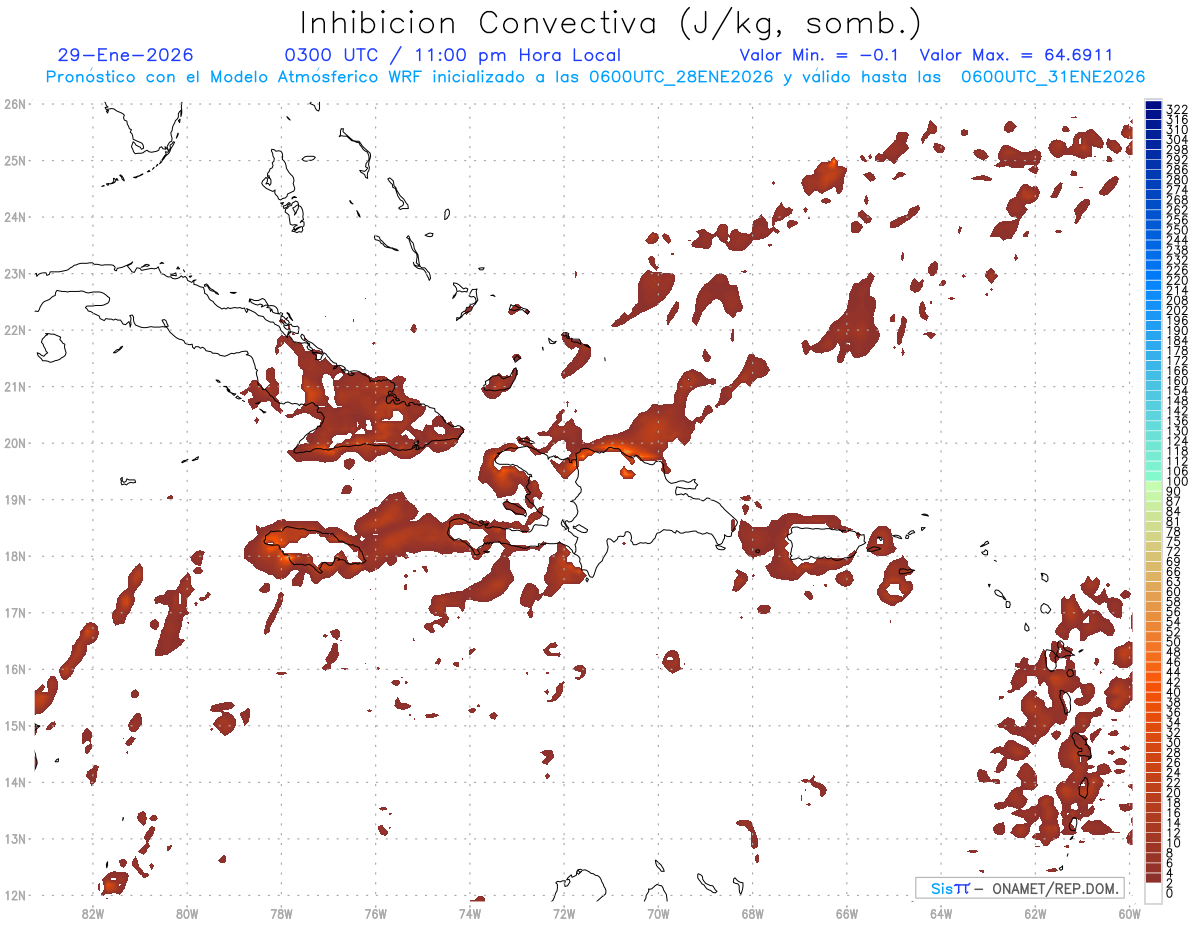Click the '15N' latitude label
The image size is (1200, 927).
point(15,725)
